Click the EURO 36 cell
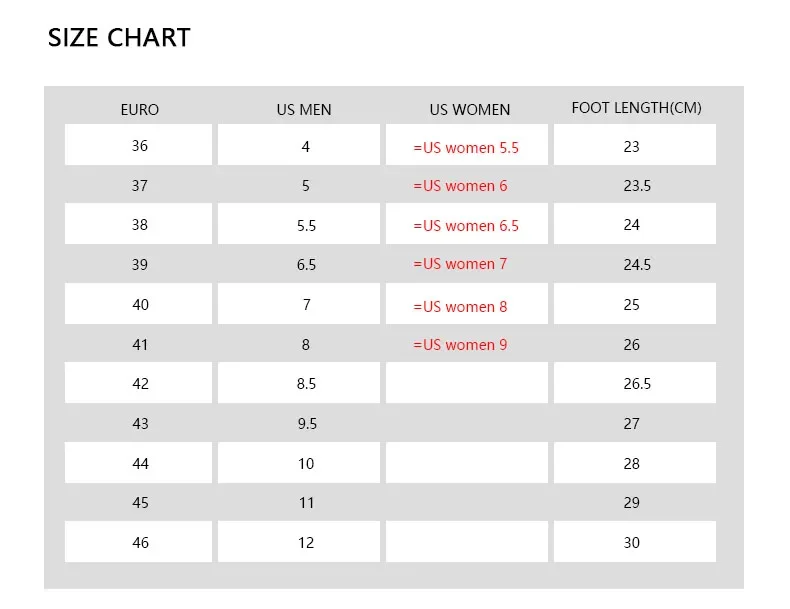 pos(139,145)
